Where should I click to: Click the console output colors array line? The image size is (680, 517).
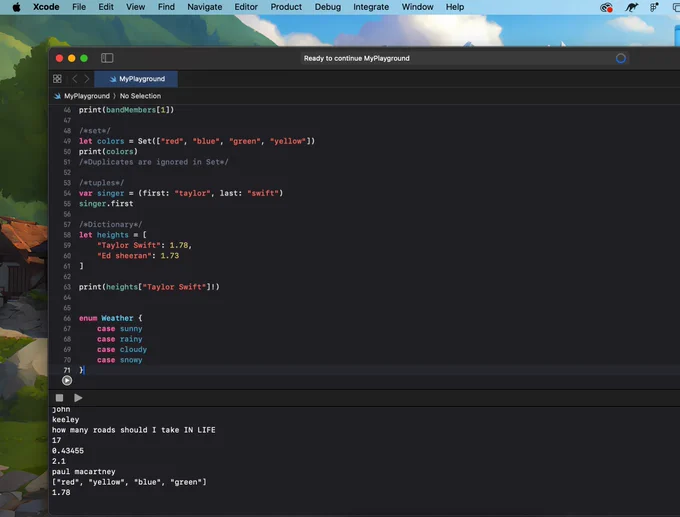click(129, 482)
